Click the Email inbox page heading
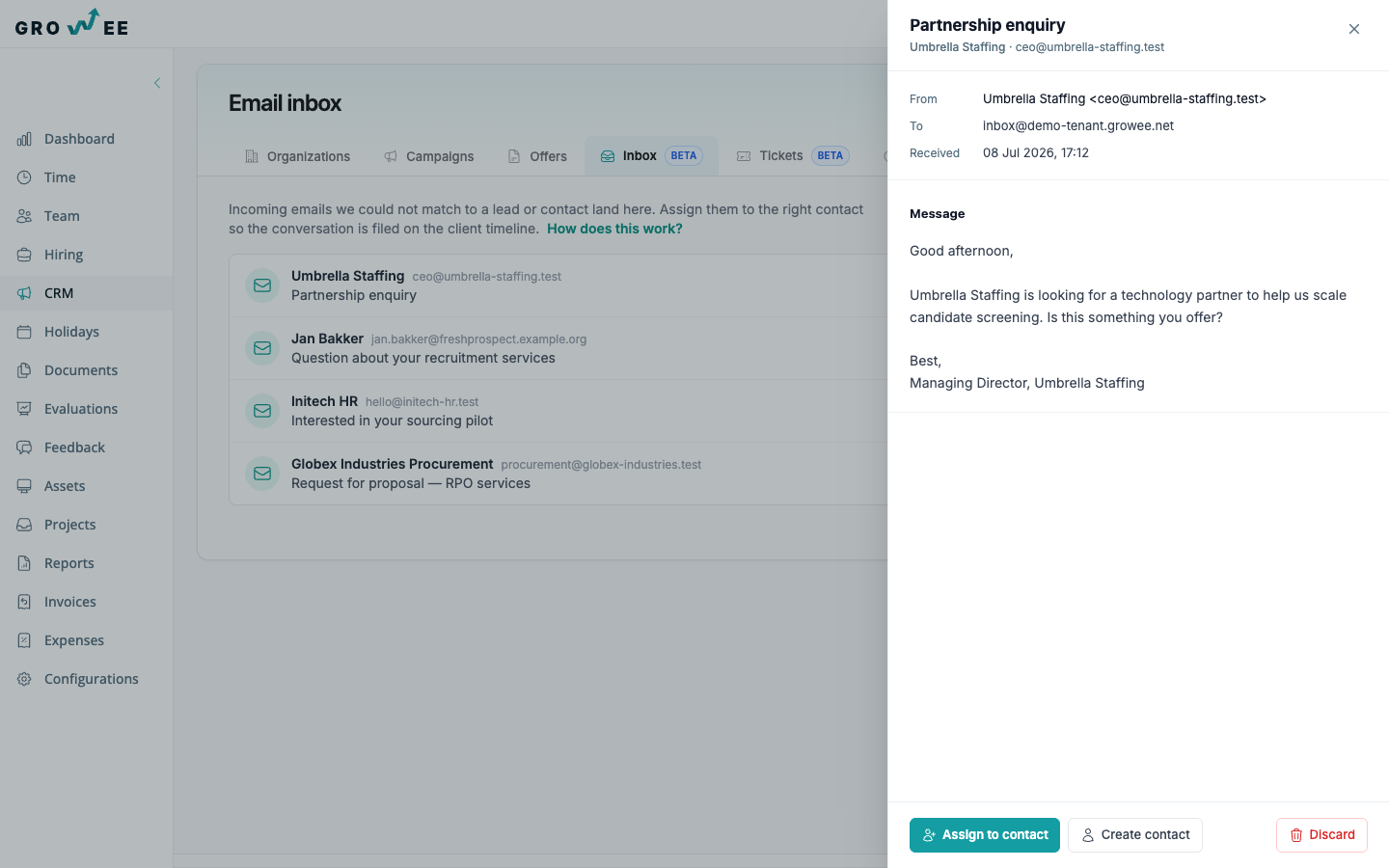 (x=285, y=103)
